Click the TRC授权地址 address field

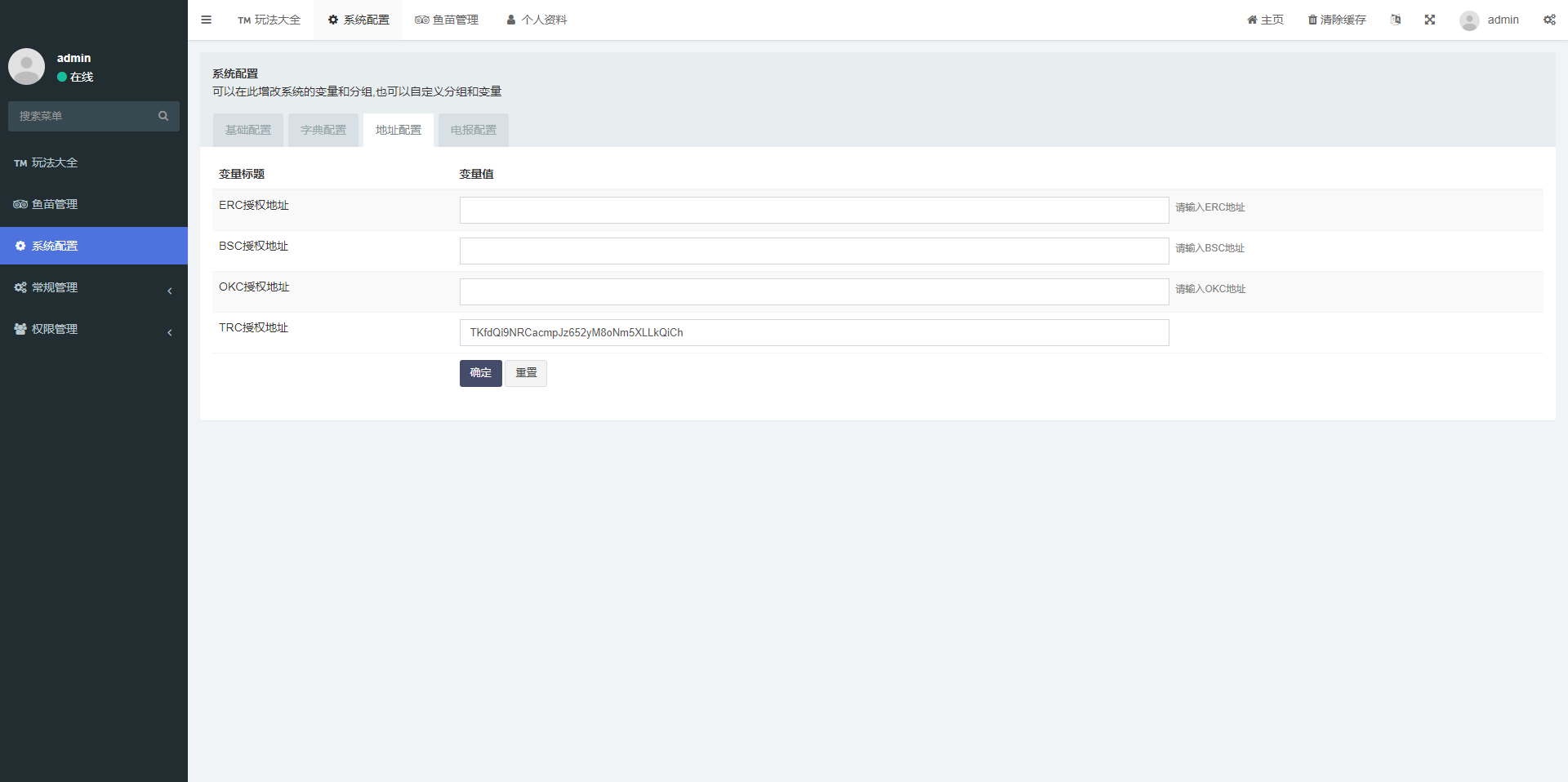point(813,332)
